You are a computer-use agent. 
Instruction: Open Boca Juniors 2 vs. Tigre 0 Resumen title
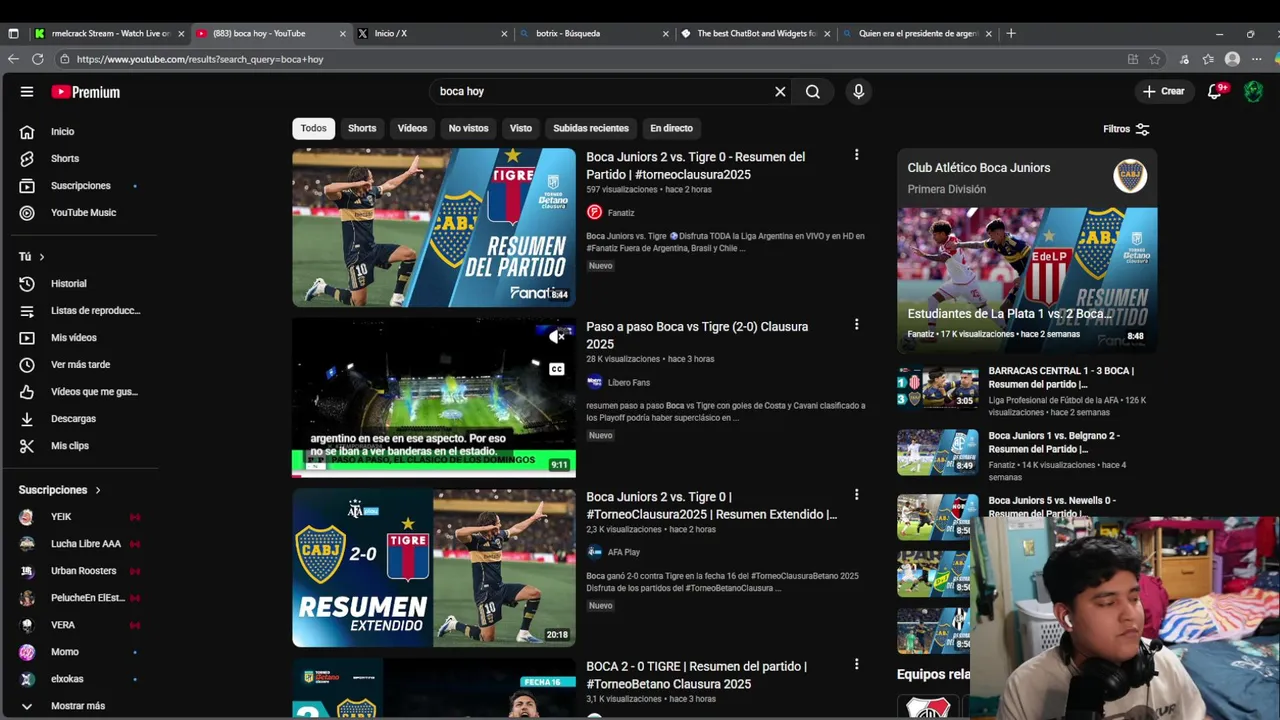click(x=695, y=166)
